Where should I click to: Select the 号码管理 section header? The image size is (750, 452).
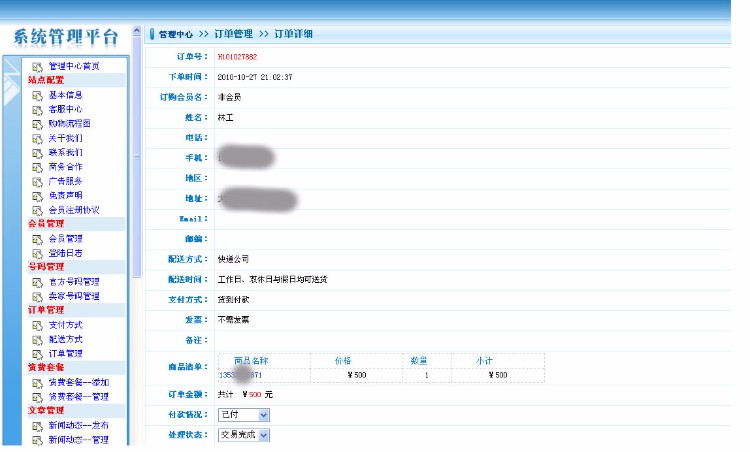click(46, 266)
